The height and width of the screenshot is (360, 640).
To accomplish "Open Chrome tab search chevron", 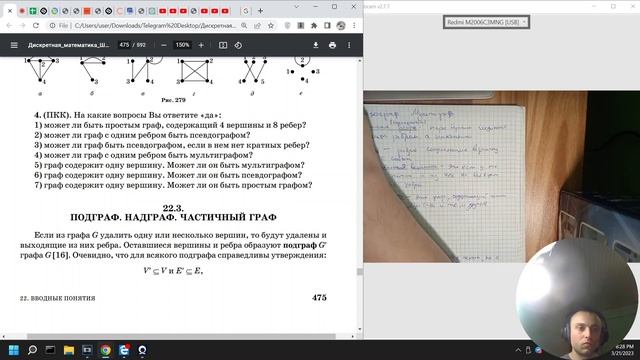I will tap(297, 7).
